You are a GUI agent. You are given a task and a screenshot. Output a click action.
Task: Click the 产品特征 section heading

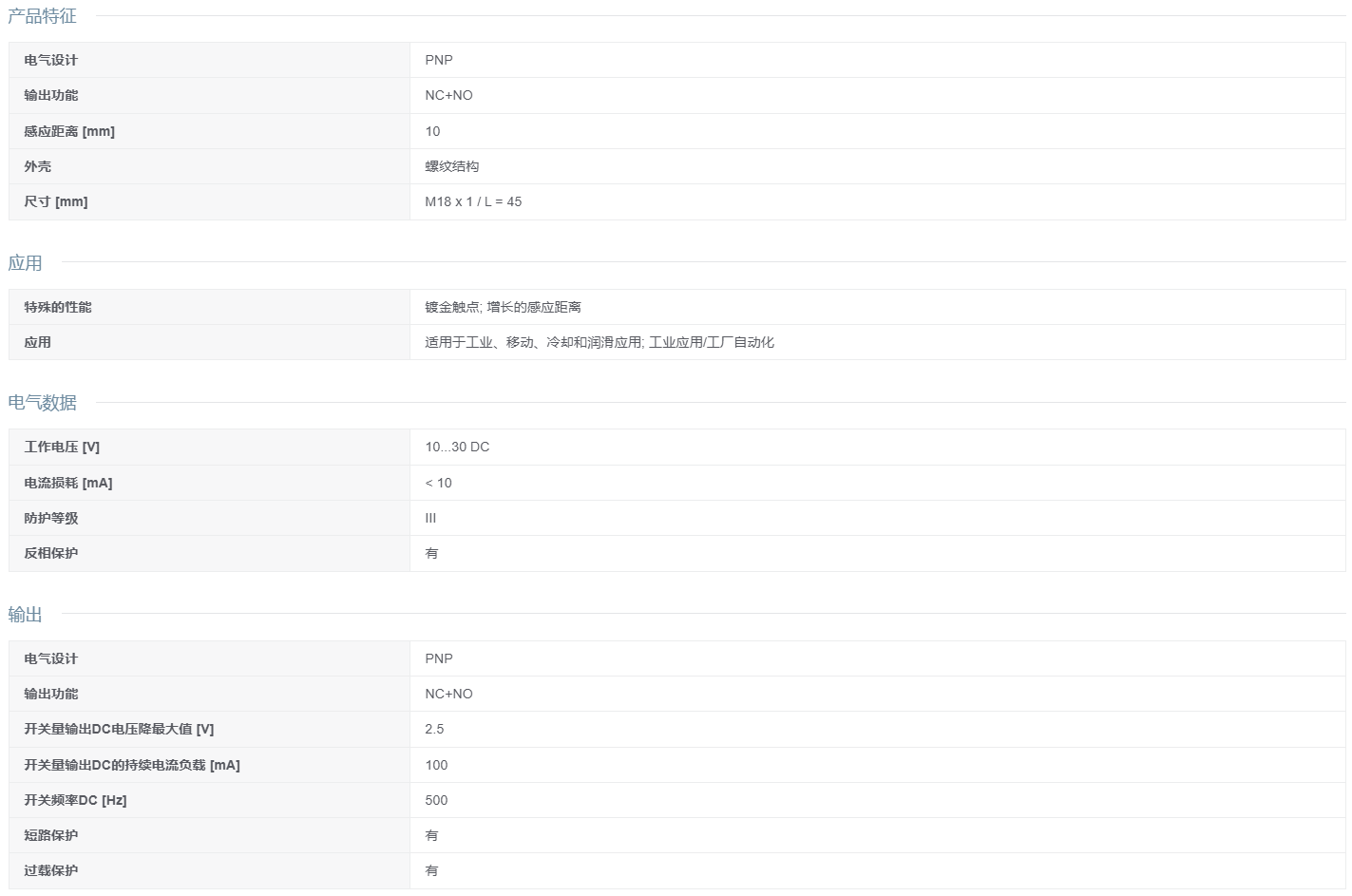coord(42,16)
